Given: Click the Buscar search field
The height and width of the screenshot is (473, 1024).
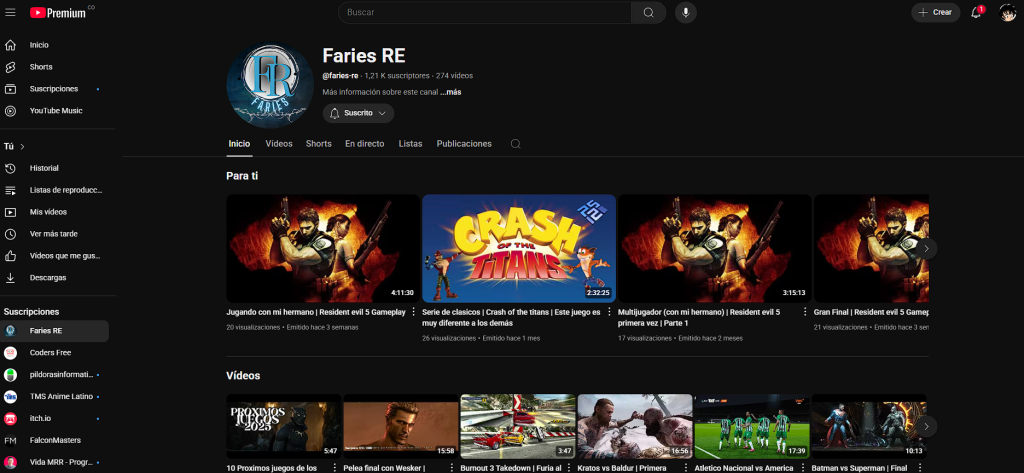Looking at the screenshot, I should pyautogui.click(x=484, y=12).
